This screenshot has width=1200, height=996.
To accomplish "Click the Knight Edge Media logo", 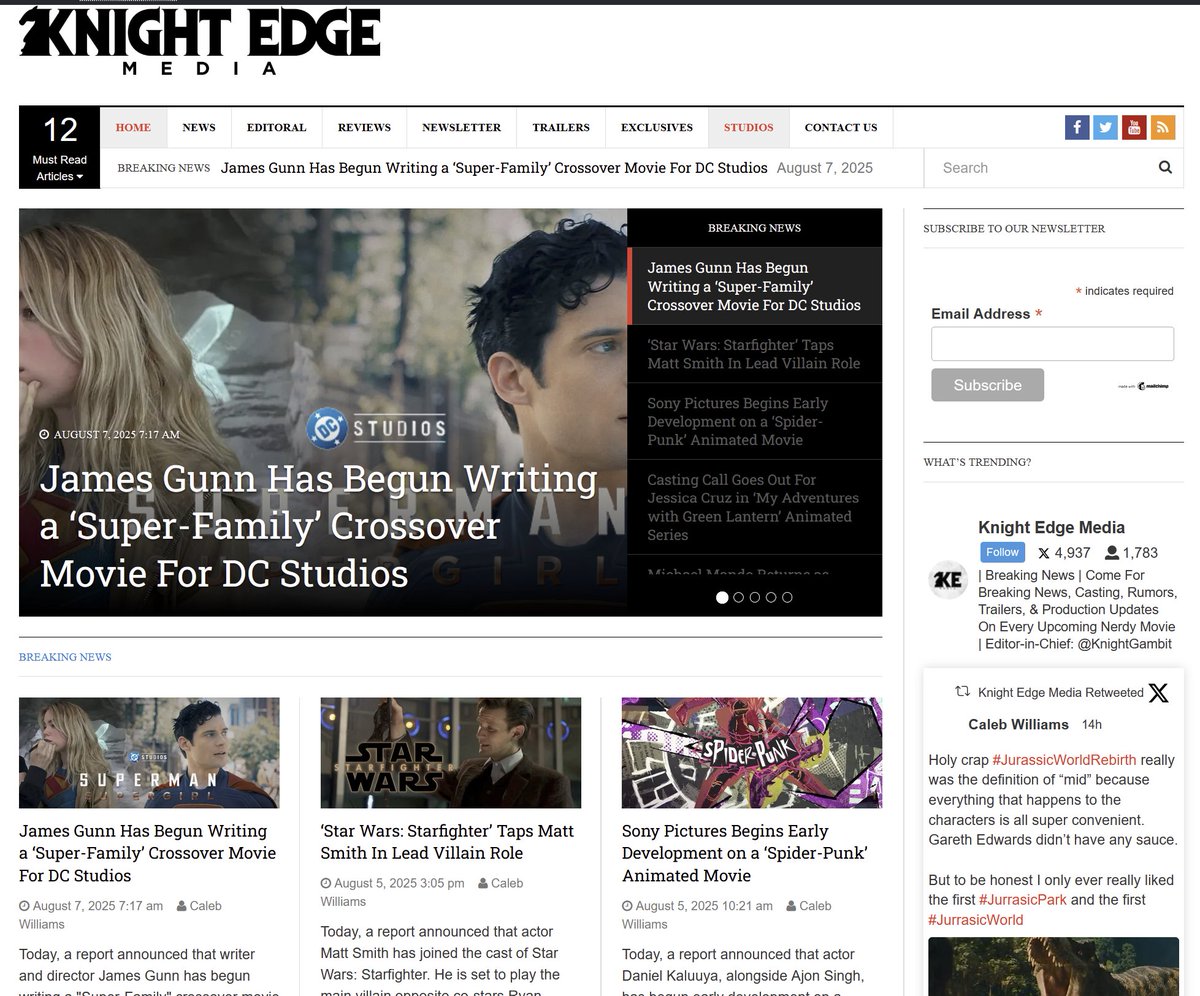I will 200,42.
